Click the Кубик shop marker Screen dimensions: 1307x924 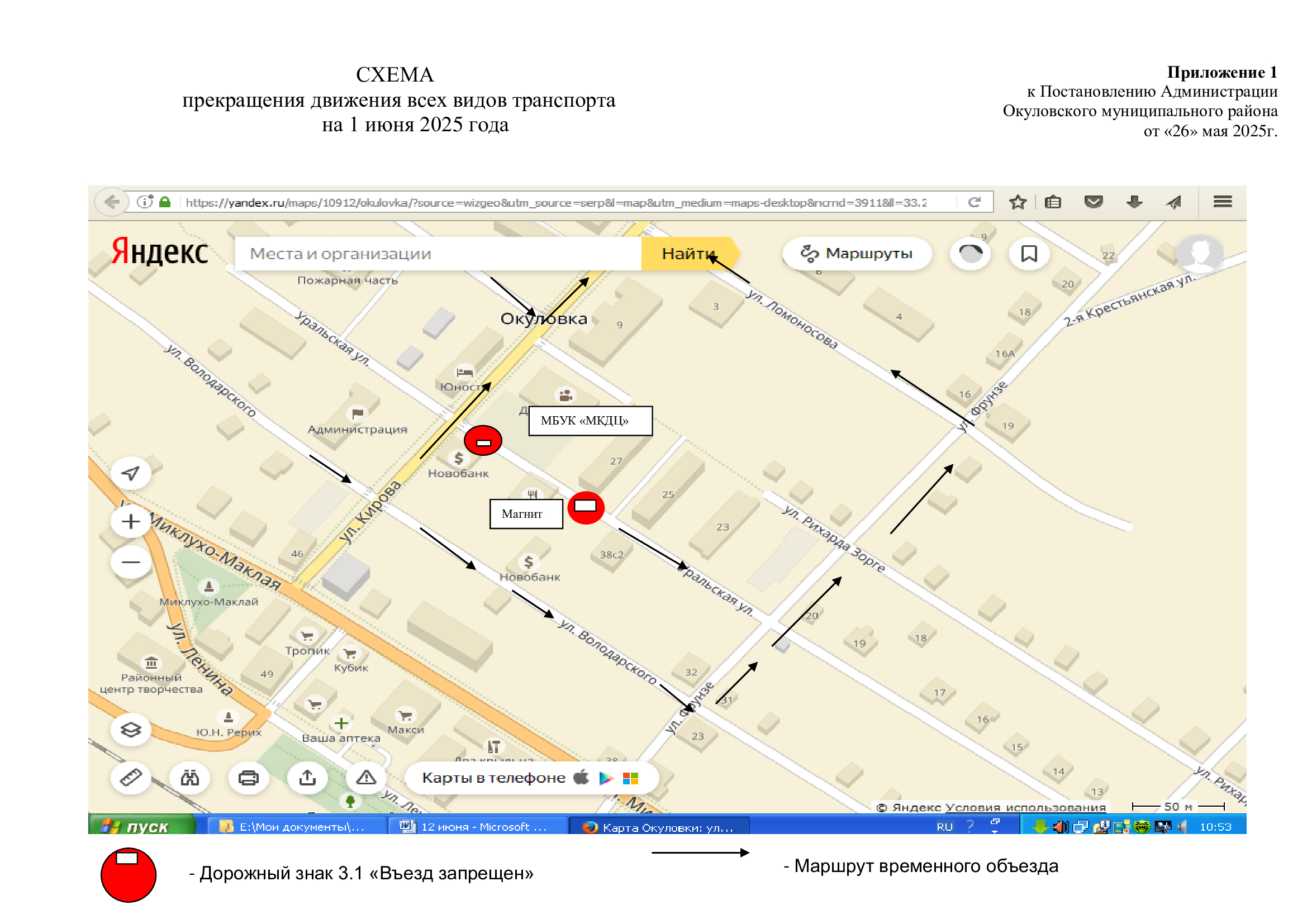pyautogui.click(x=350, y=654)
